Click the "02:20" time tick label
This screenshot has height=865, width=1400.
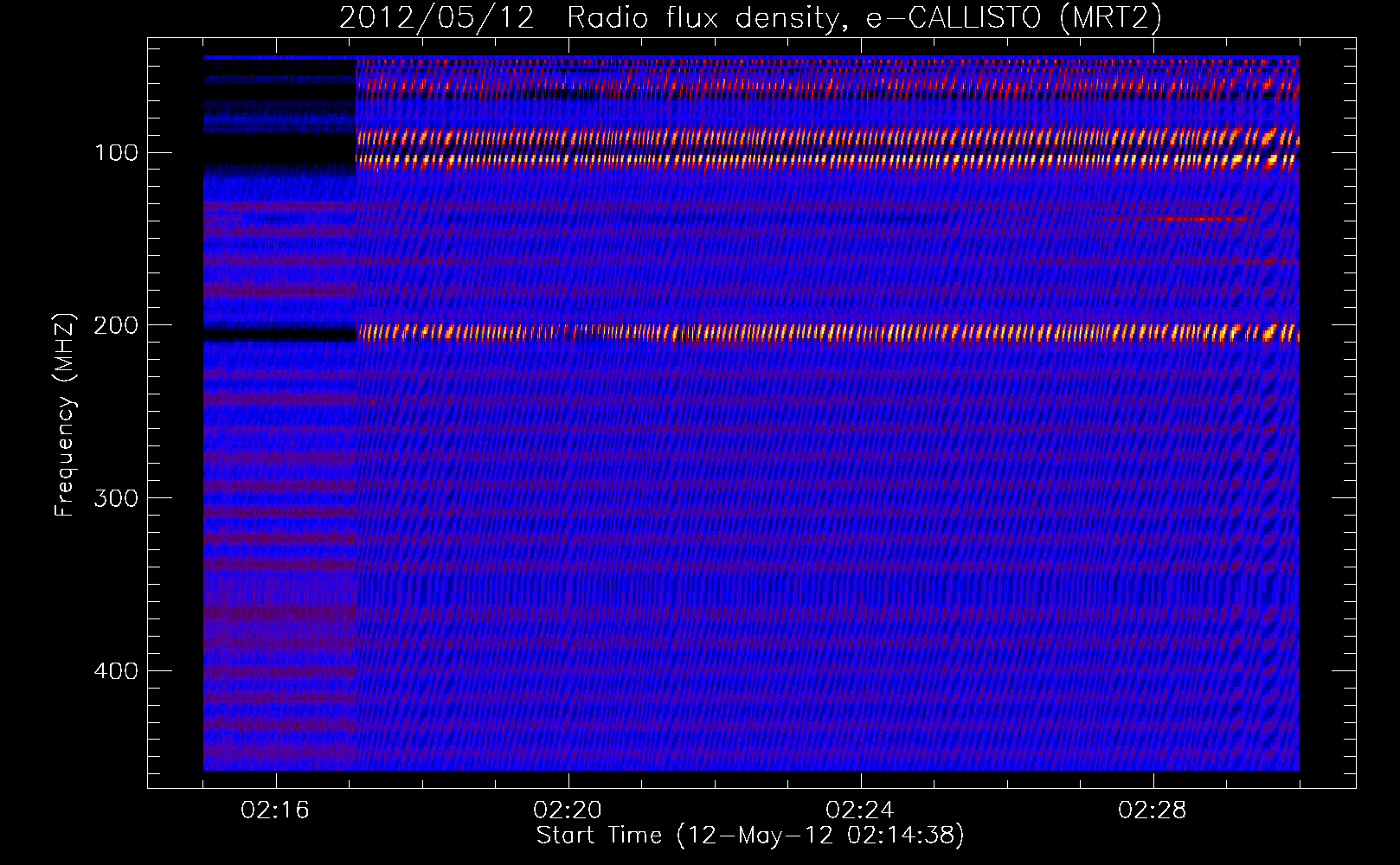pyautogui.click(x=568, y=811)
